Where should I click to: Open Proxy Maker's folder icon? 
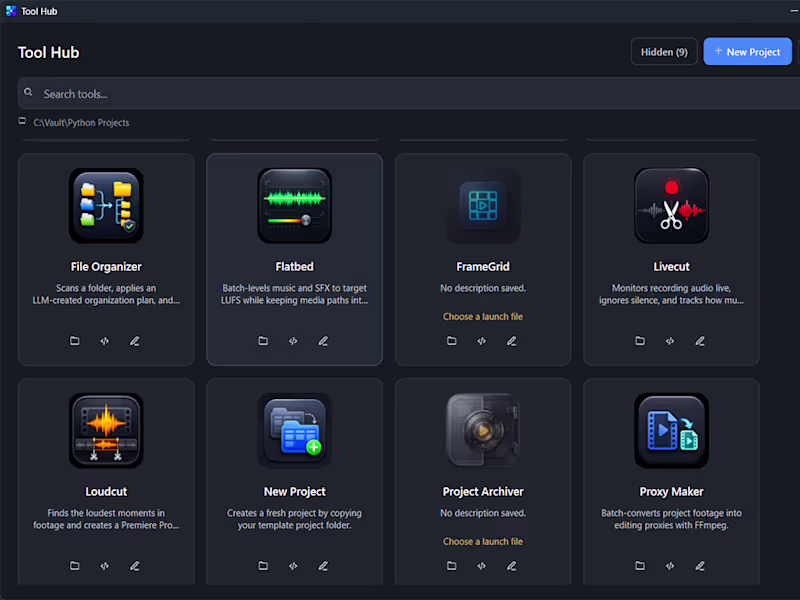tap(640, 566)
